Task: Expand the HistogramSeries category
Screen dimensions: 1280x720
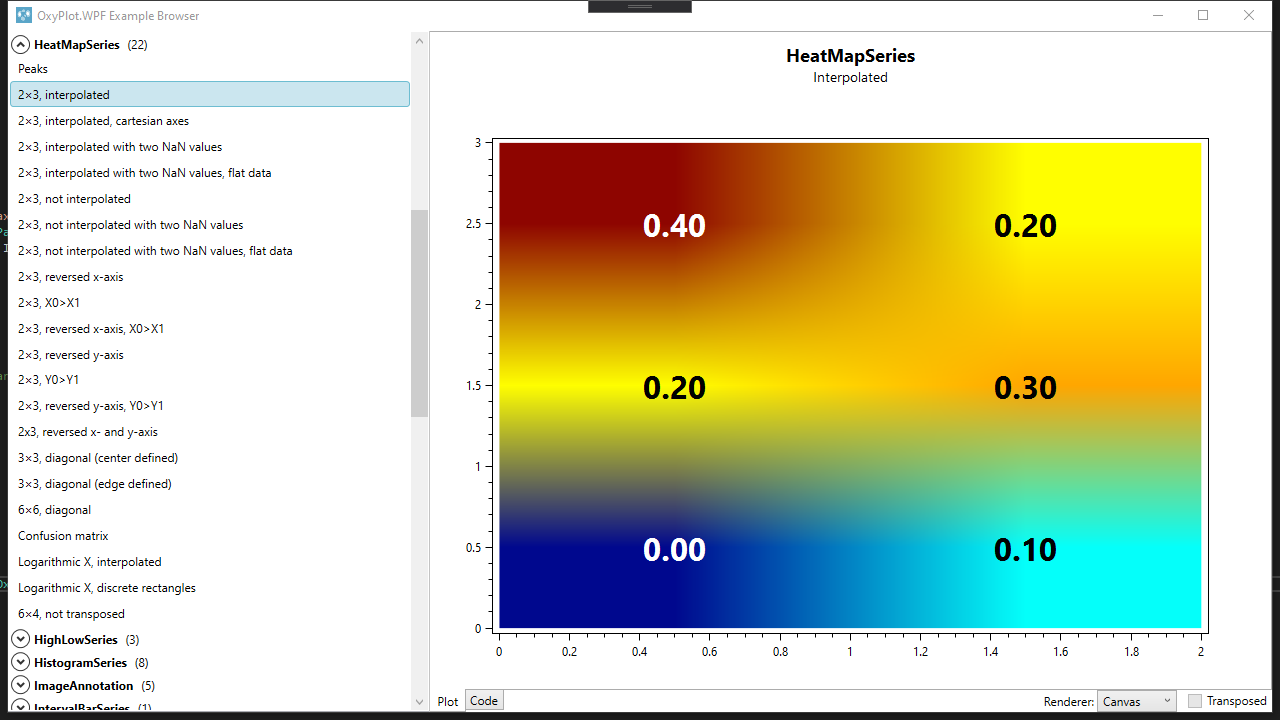Action: pos(20,662)
